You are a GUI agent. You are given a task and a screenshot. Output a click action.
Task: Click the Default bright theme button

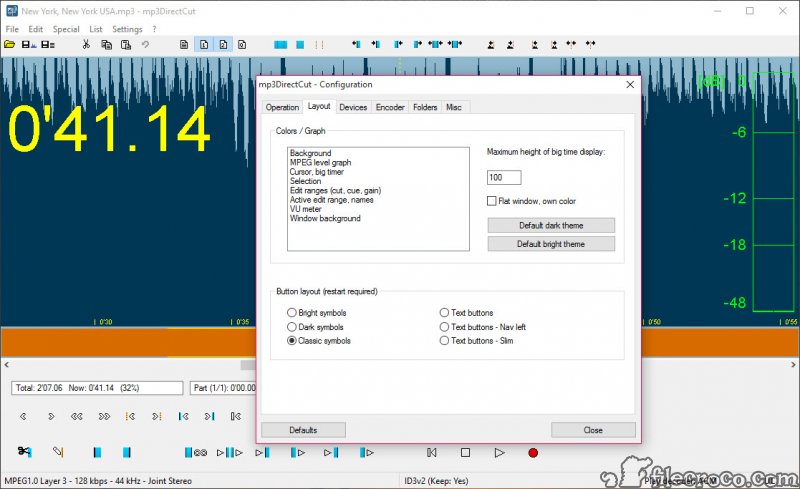pos(551,244)
